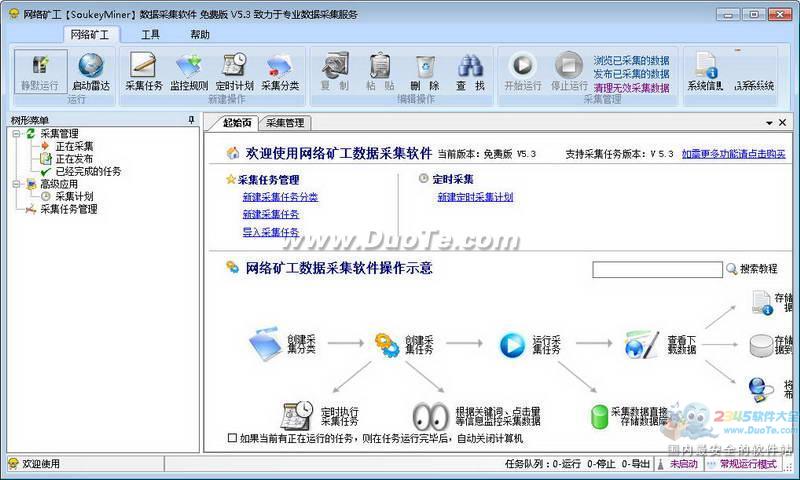Open 定时计划 scheduled plan icon
Viewport: 800px width, 480px height.
pyautogui.click(x=234, y=65)
